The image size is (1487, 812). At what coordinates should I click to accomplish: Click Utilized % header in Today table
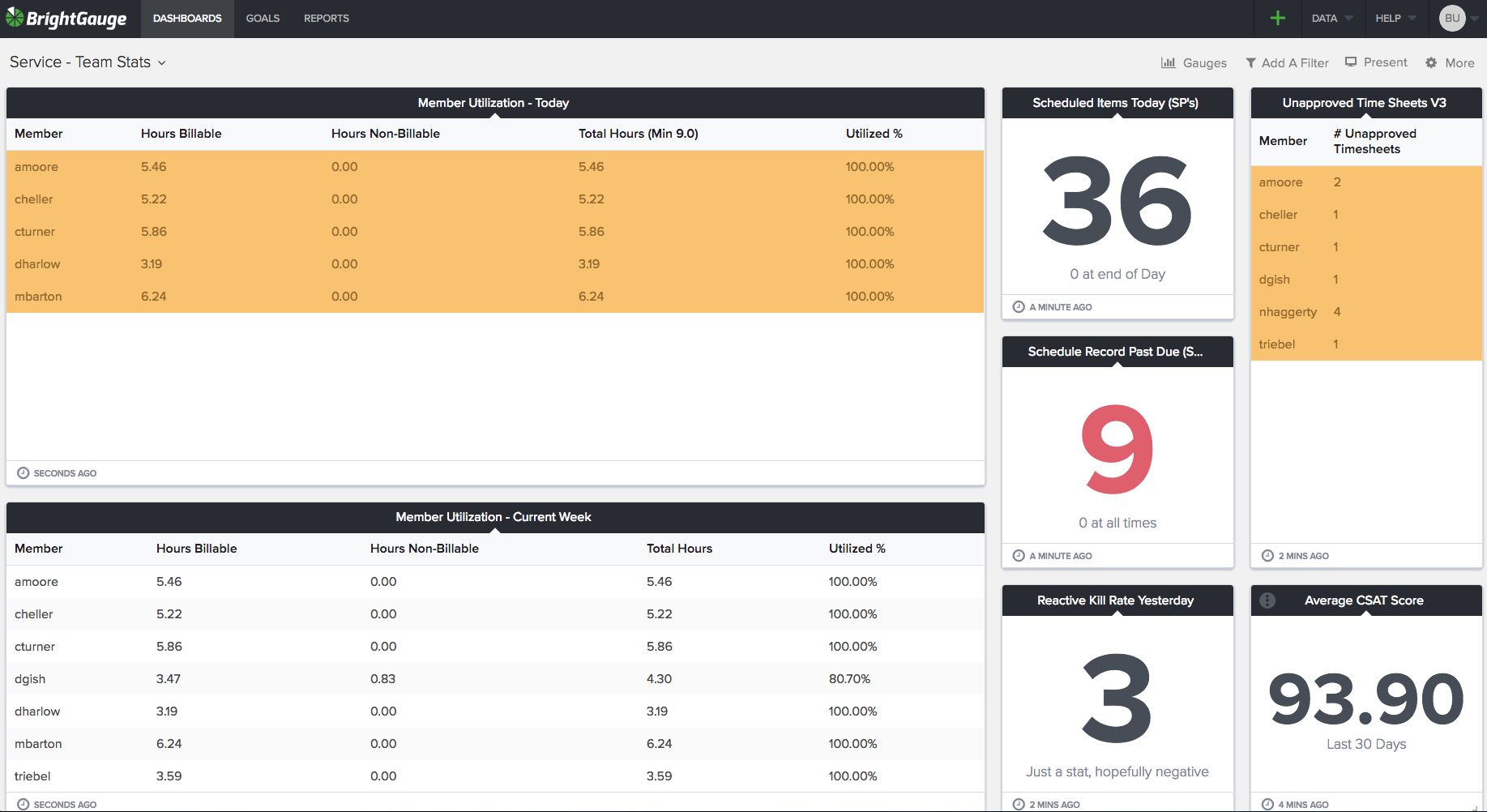pos(874,134)
